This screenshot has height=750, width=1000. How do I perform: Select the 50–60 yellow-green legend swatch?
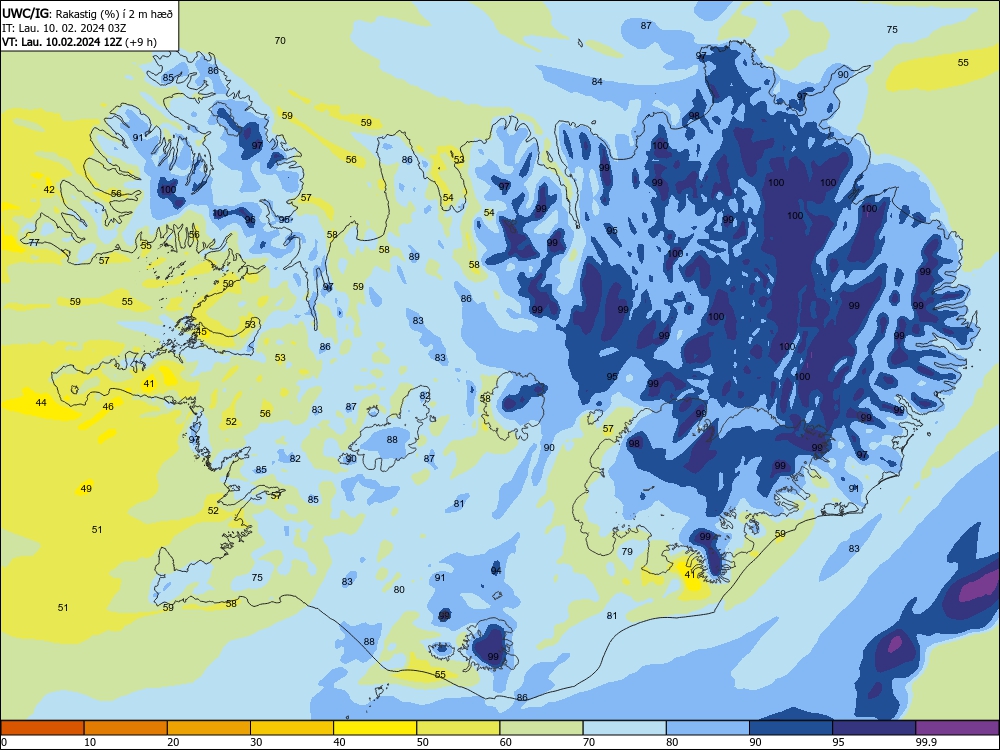click(x=458, y=728)
